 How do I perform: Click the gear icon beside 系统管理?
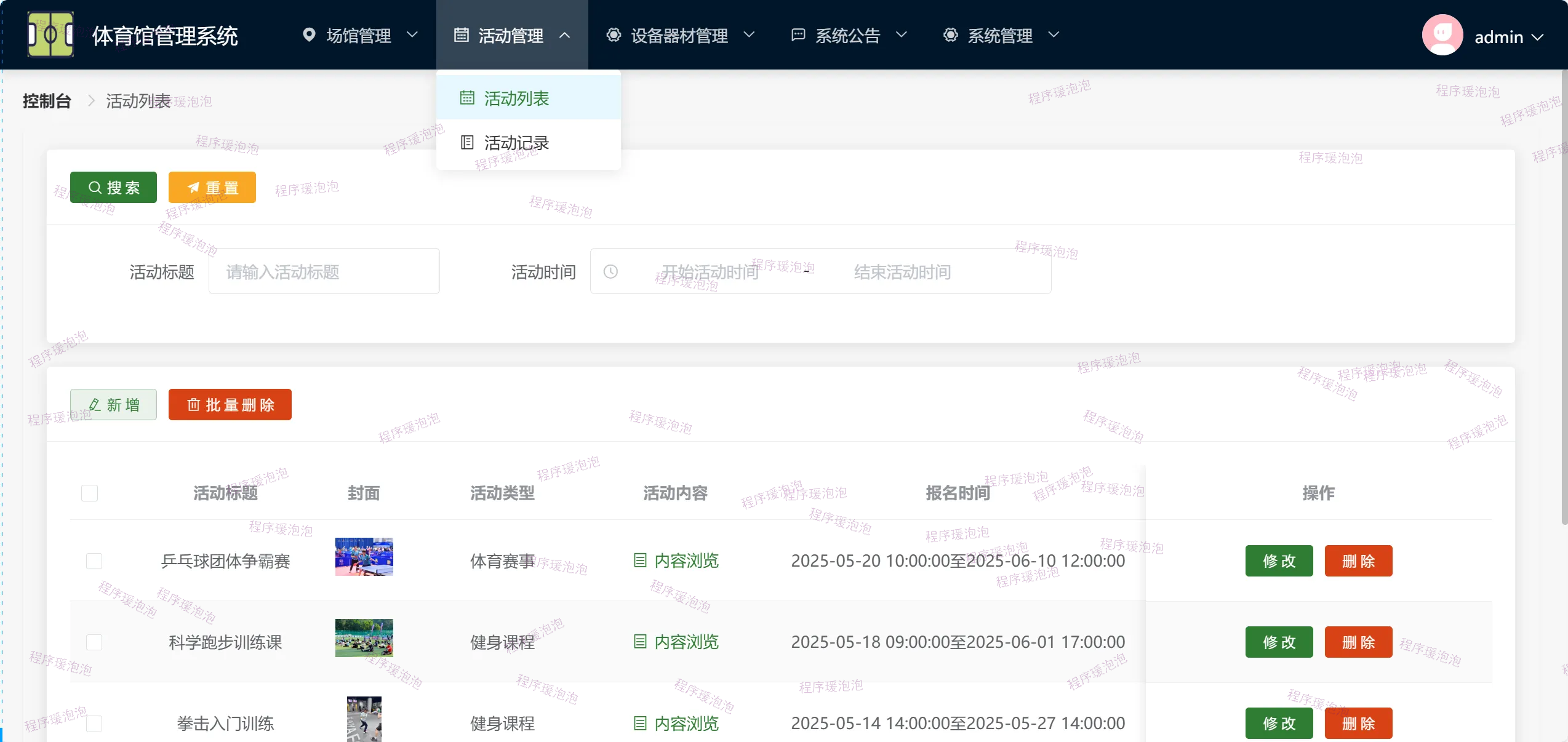(x=950, y=34)
